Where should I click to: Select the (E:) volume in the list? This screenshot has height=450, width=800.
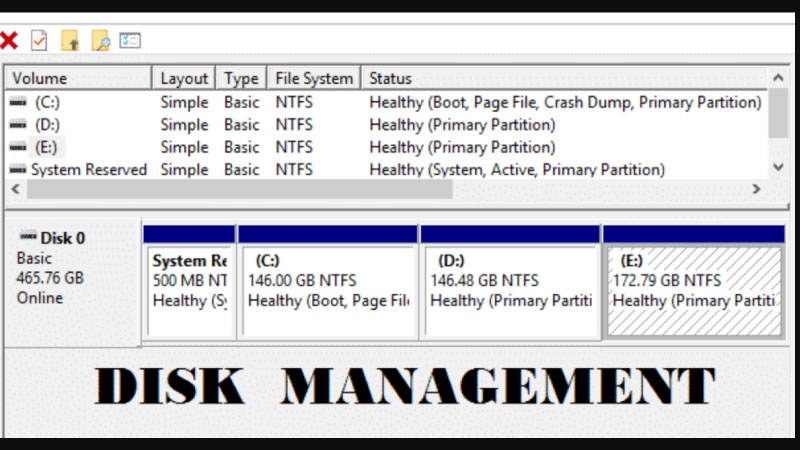click(46, 147)
